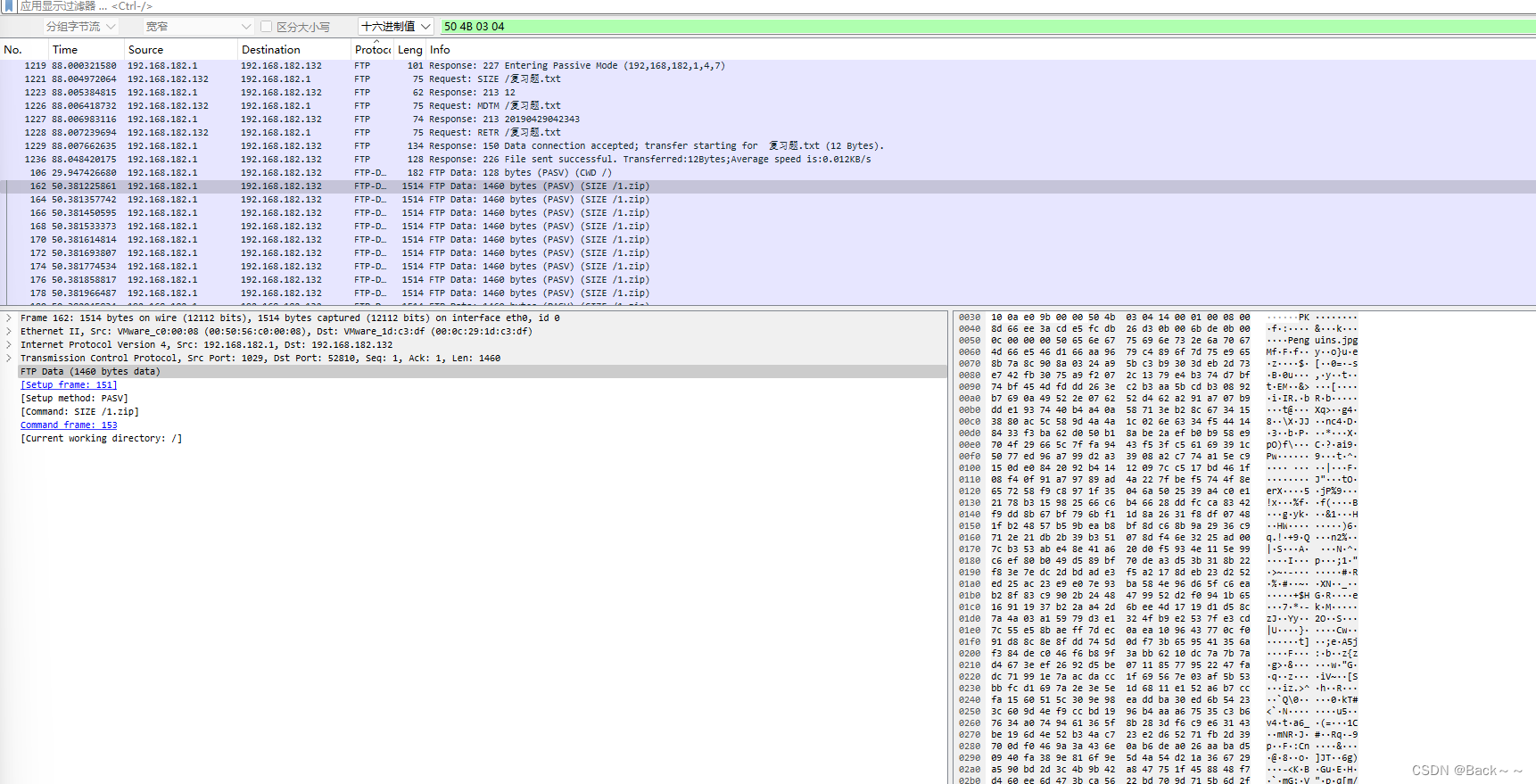Select the FTP Data (1460 bytes data) row
Viewport: 1536px width, 784px height.
coord(474,371)
